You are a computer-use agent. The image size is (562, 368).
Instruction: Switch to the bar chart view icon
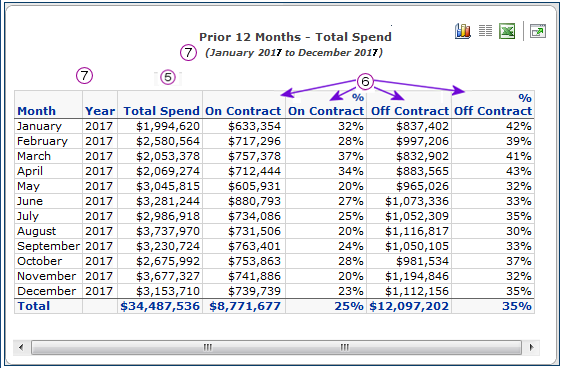pyautogui.click(x=463, y=31)
